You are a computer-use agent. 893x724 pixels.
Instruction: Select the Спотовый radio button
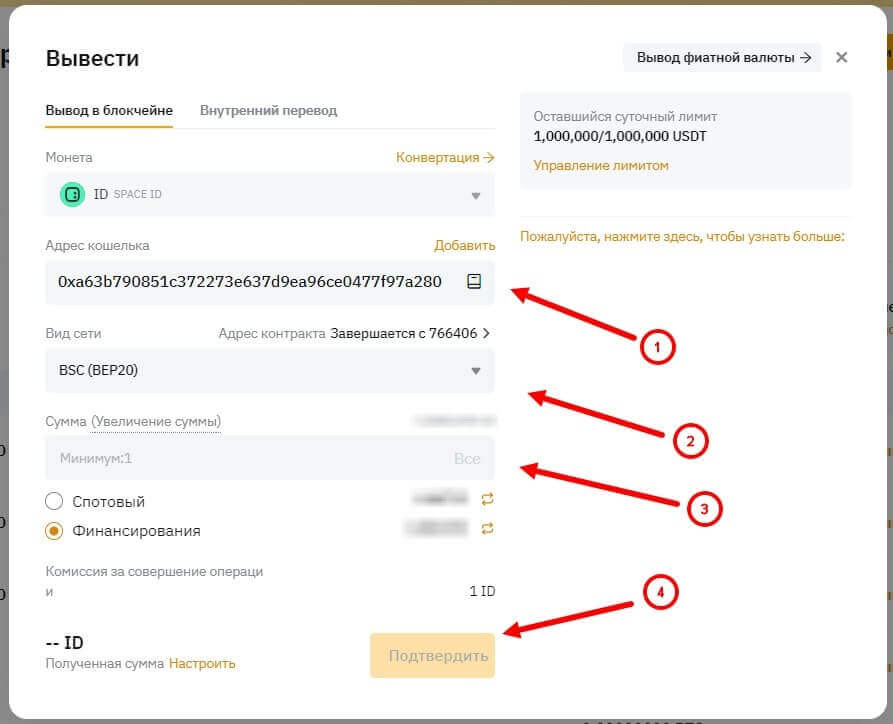(x=55, y=502)
